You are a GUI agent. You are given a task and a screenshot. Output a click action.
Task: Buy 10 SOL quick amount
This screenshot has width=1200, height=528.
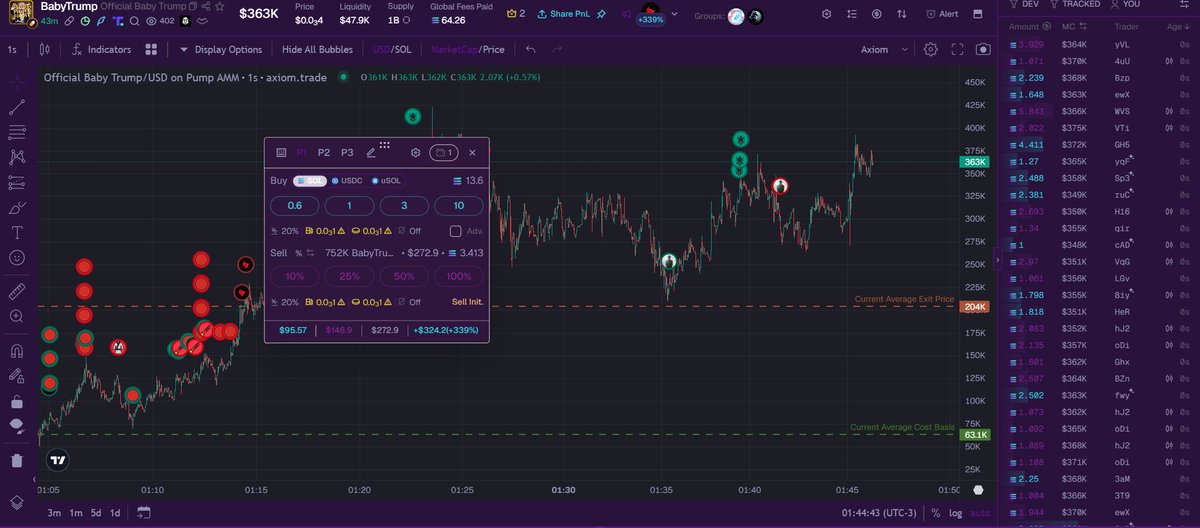(x=459, y=206)
